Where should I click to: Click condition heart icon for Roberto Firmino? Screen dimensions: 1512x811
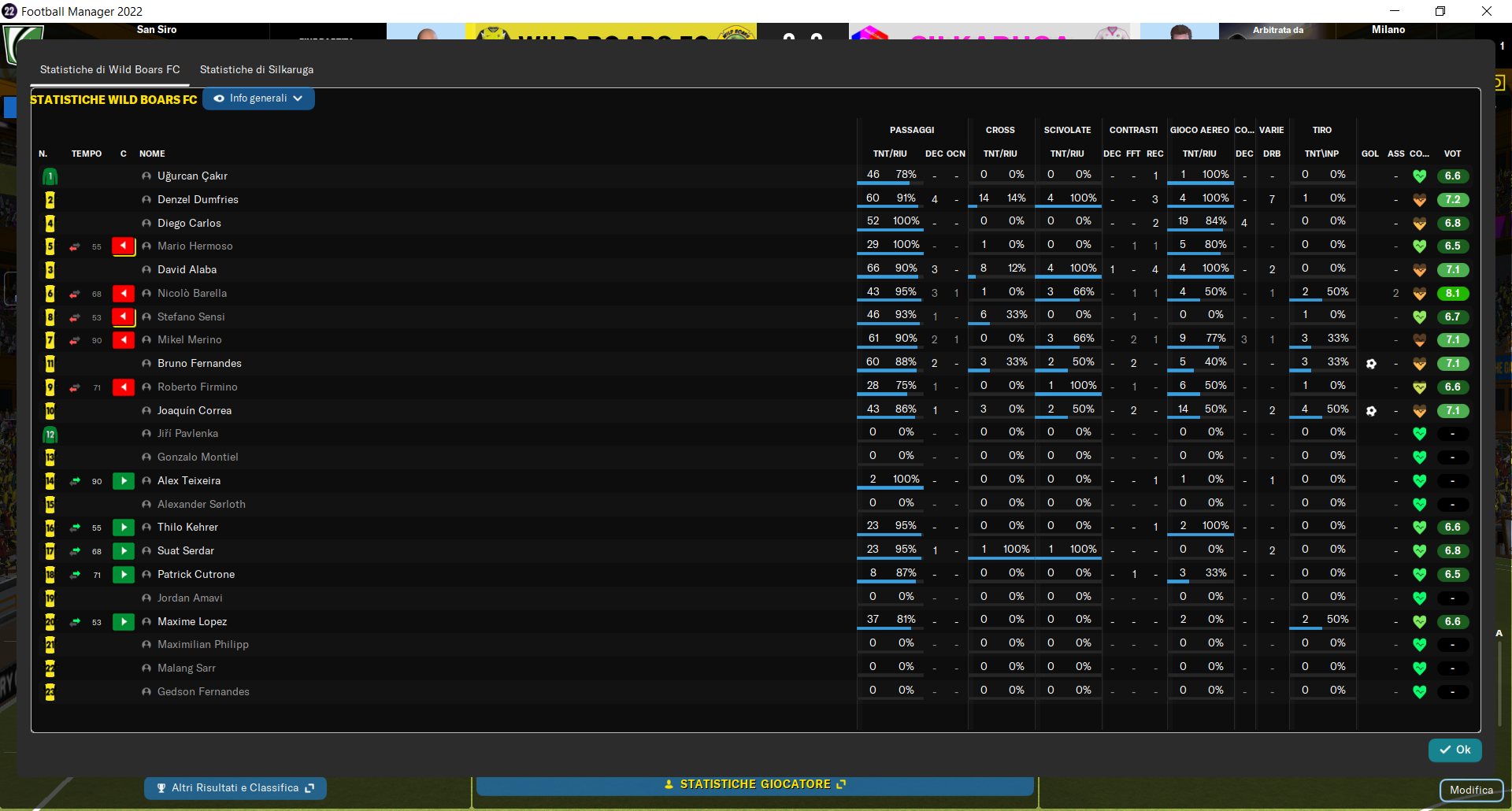[x=1420, y=387]
